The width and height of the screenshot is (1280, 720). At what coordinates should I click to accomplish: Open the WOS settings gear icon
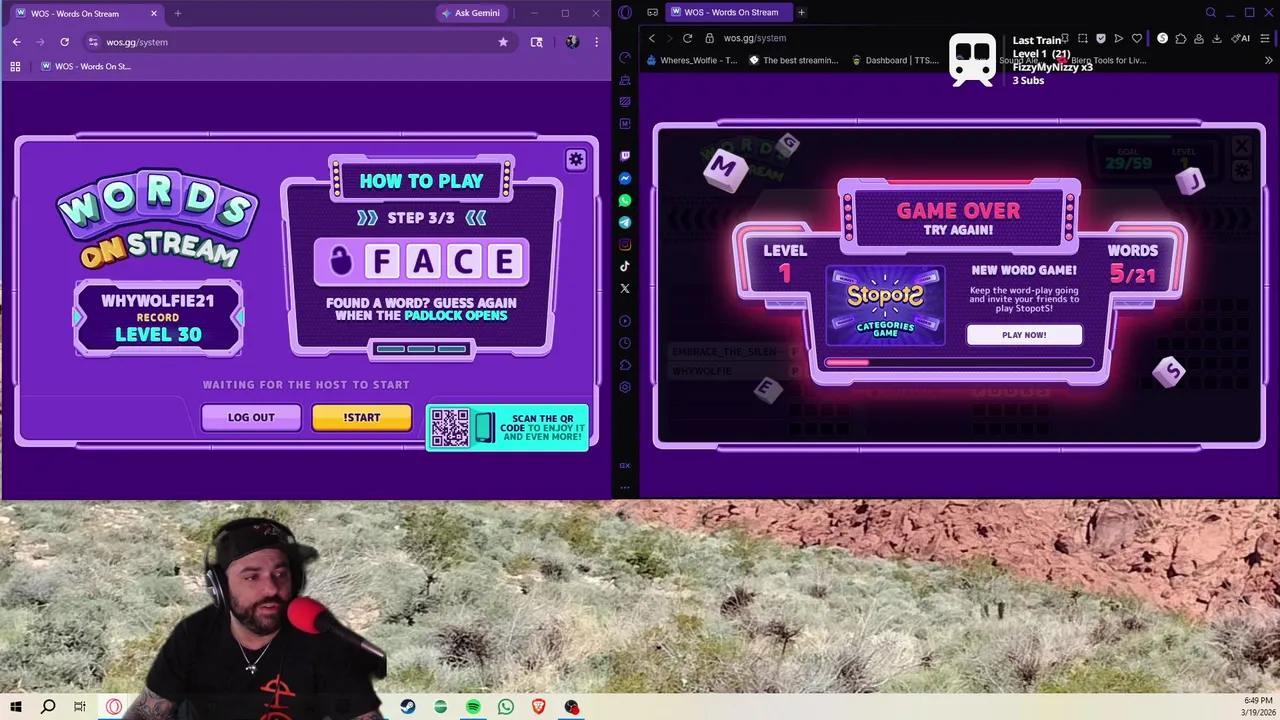576,159
